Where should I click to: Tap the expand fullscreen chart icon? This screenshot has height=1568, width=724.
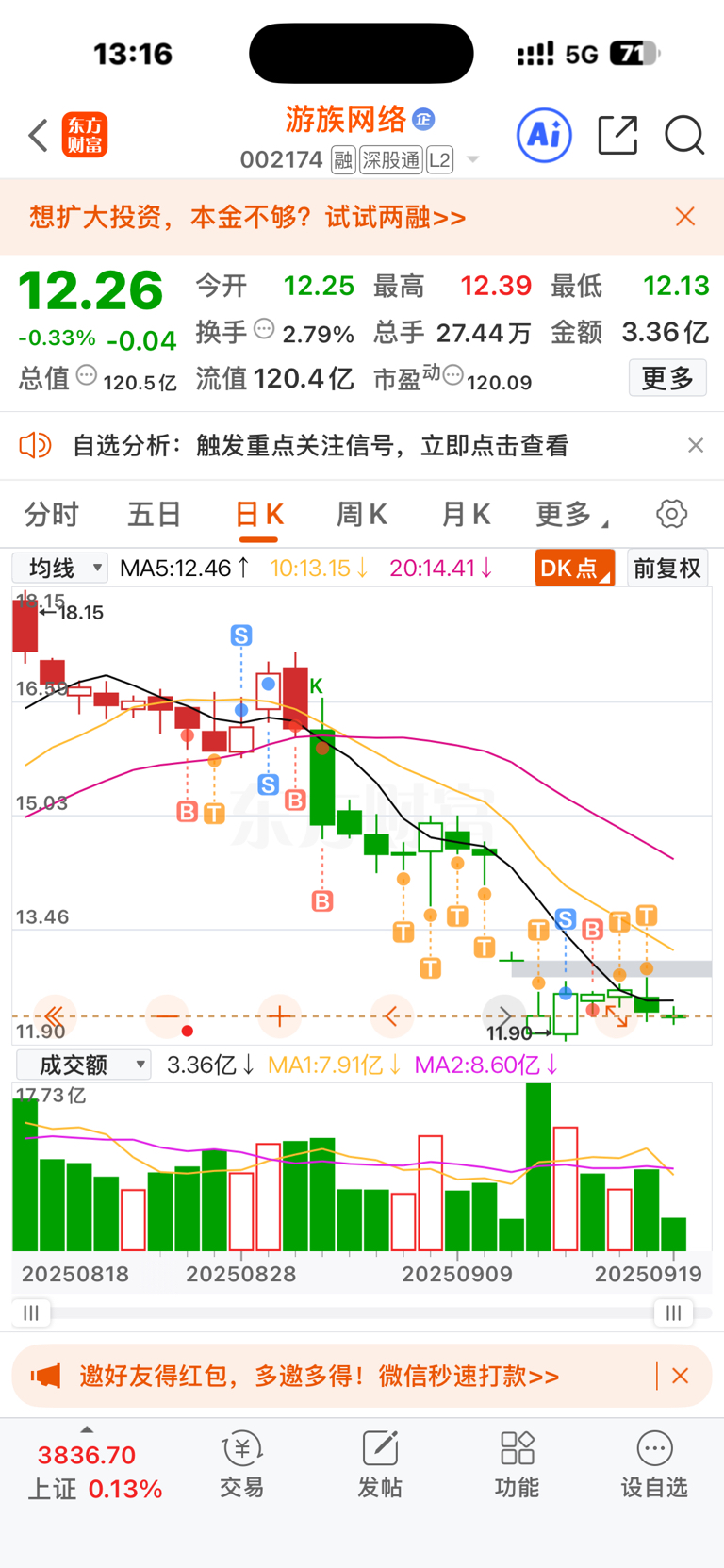[x=617, y=1016]
